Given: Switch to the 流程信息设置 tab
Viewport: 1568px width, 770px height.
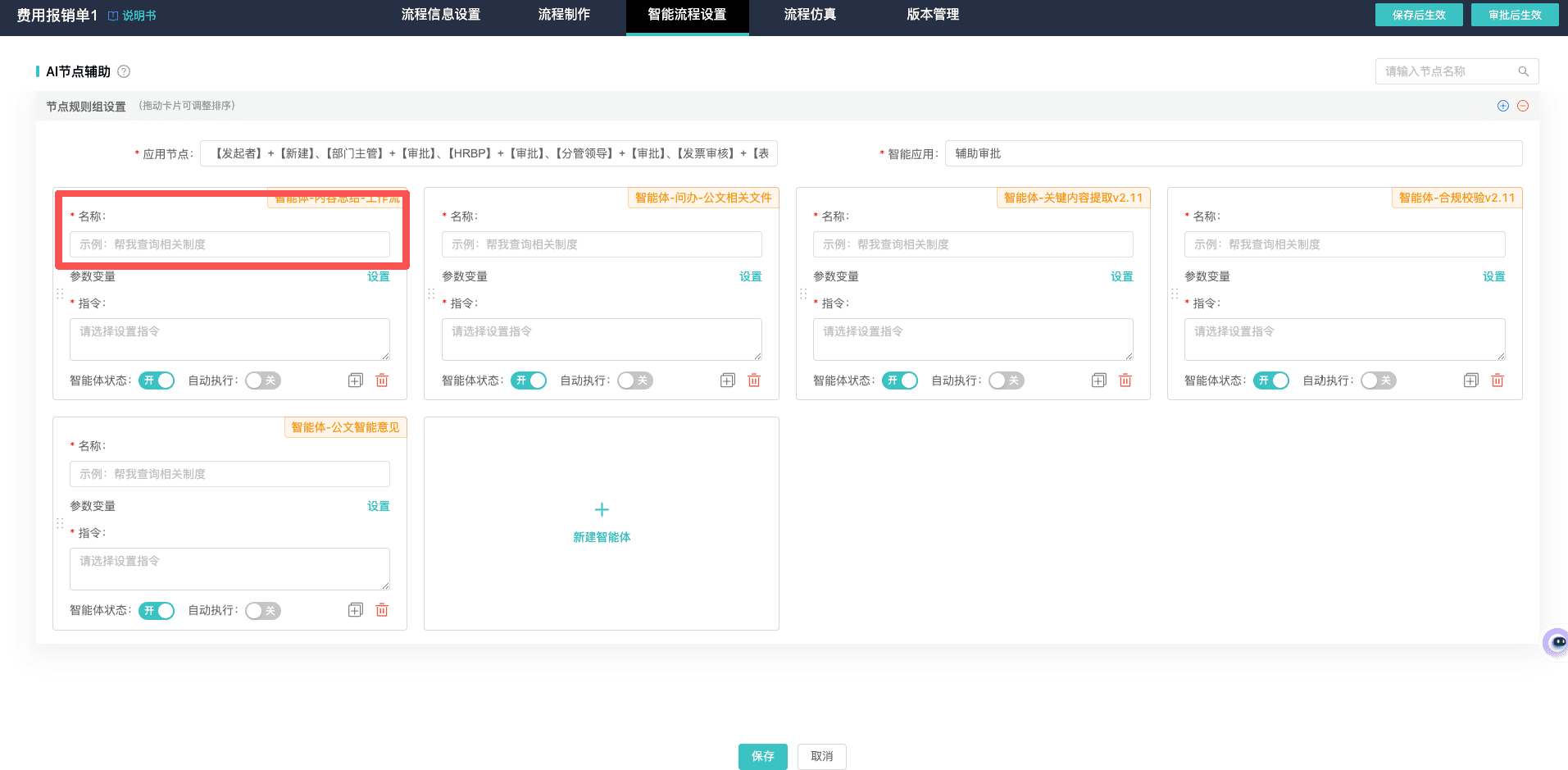Looking at the screenshot, I should 441,15.
